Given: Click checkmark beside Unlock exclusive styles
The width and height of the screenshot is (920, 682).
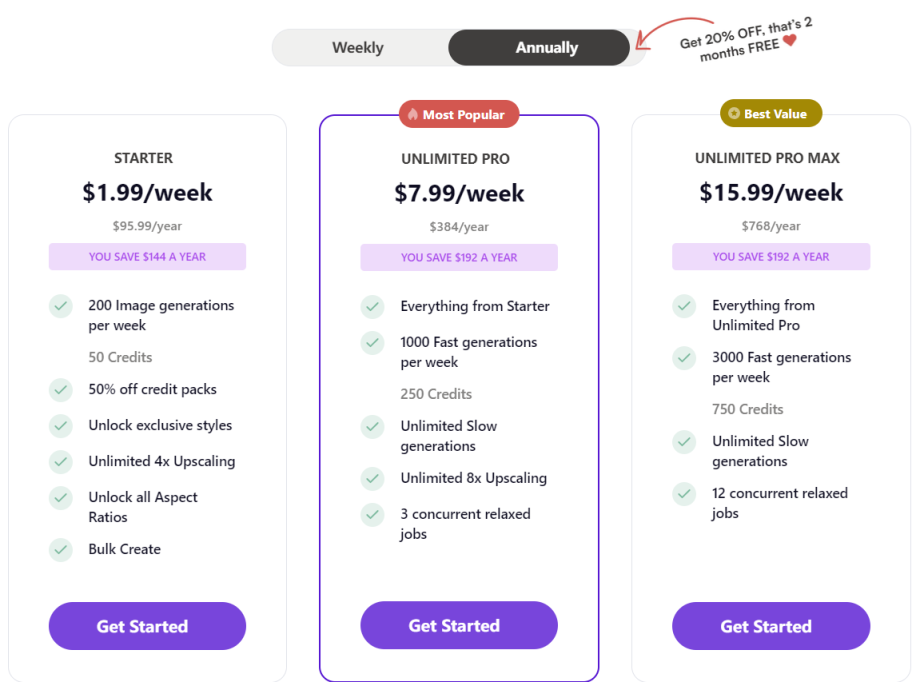Looking at the screenshot, I should pyautogui.click(x=61, y=426).
